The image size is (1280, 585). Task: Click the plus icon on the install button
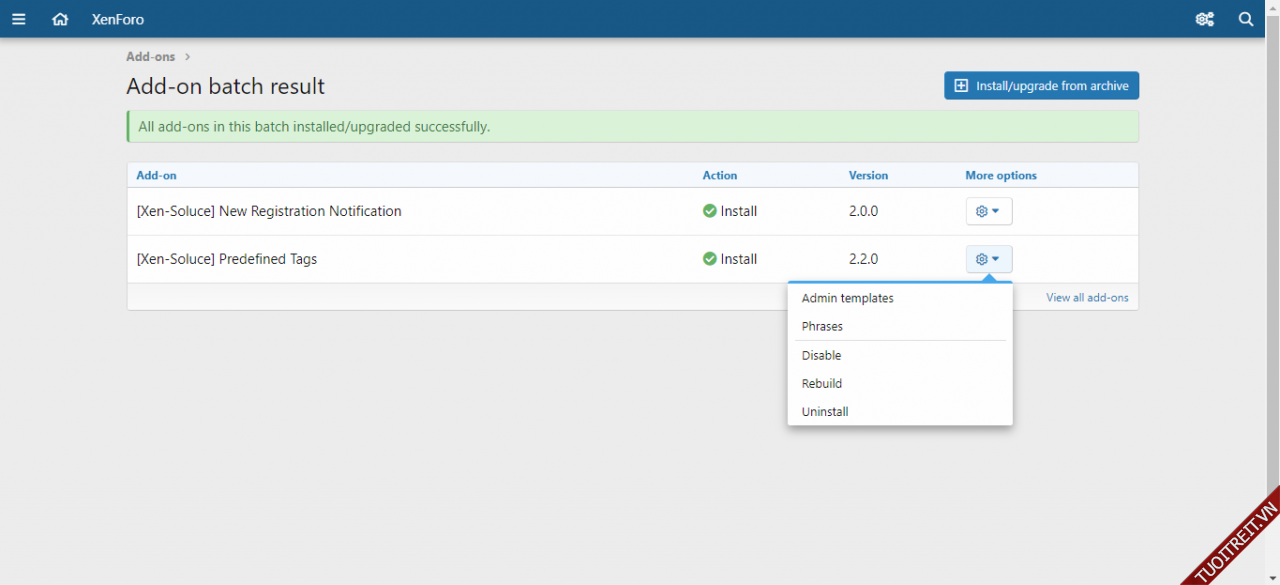click(x=961, y=86)
